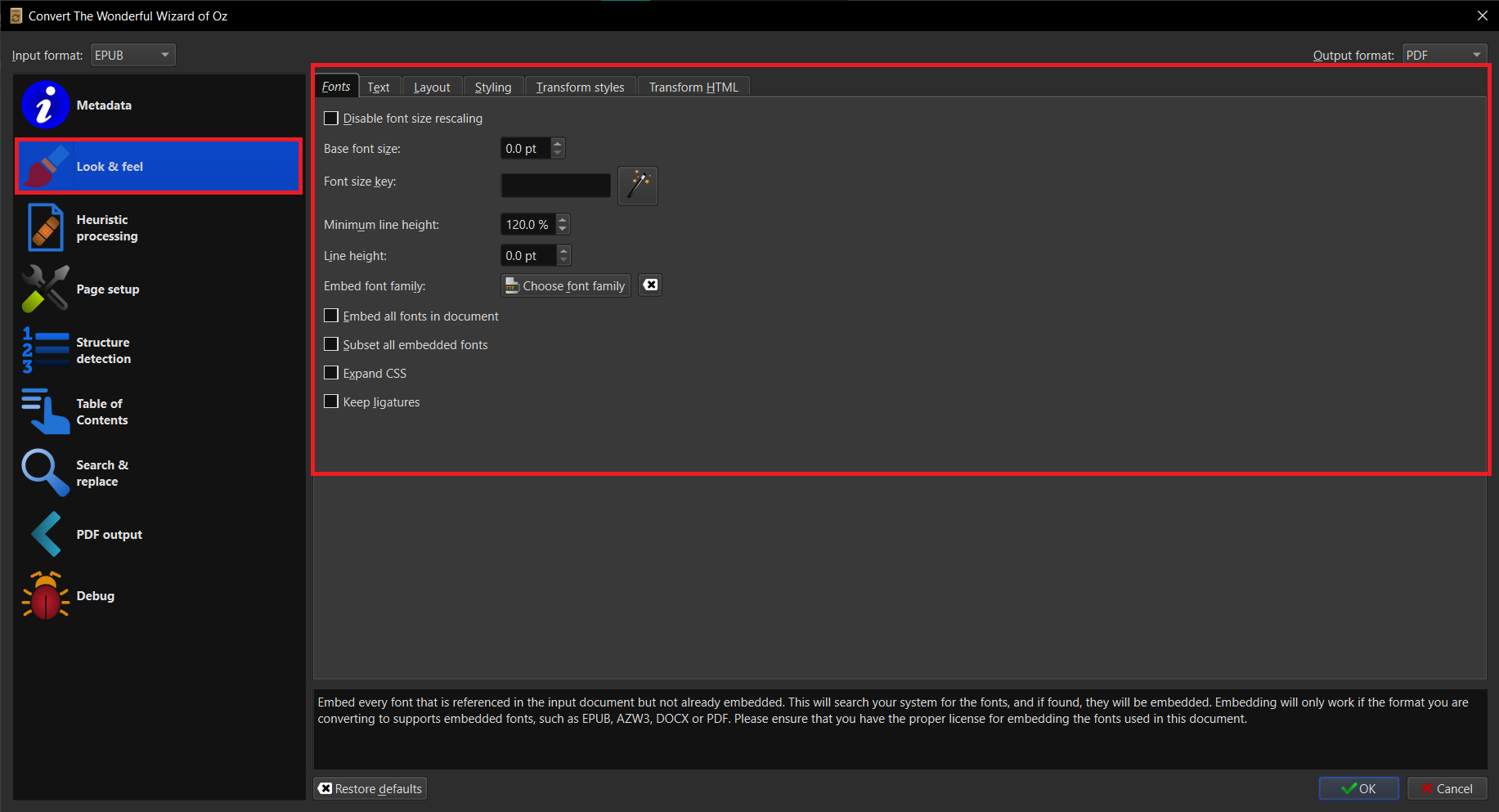Click the Output format label
Viewport: 1499px width, 812px height.
pos(1353,56)
